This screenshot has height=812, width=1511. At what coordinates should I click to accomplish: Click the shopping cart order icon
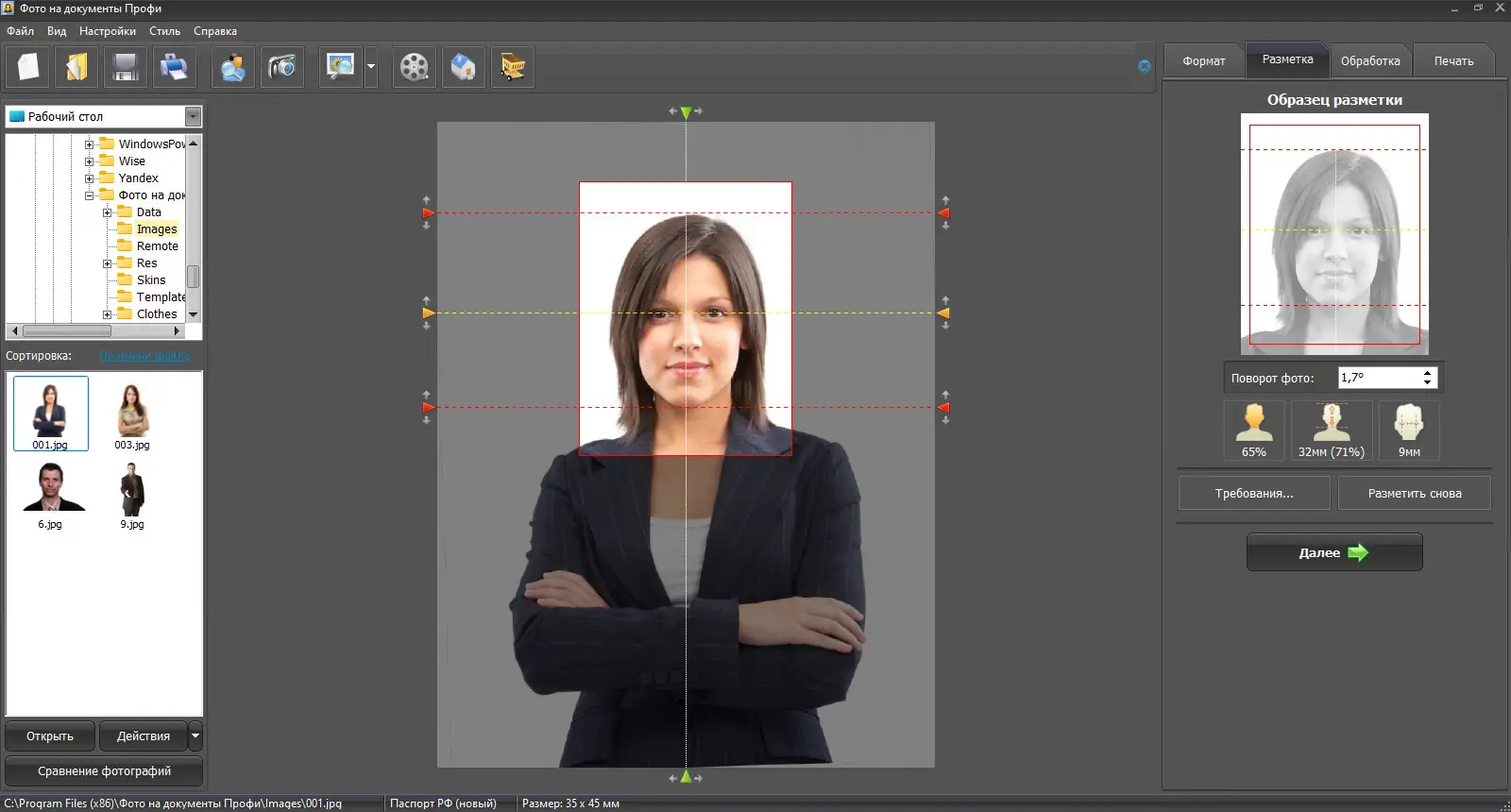[513, 67]
